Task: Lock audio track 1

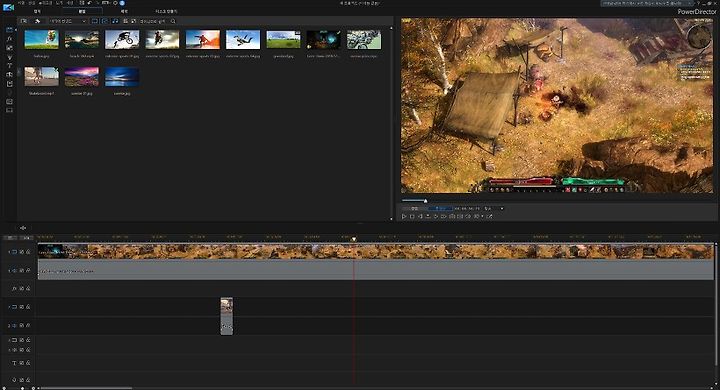Action: point(28,271)
